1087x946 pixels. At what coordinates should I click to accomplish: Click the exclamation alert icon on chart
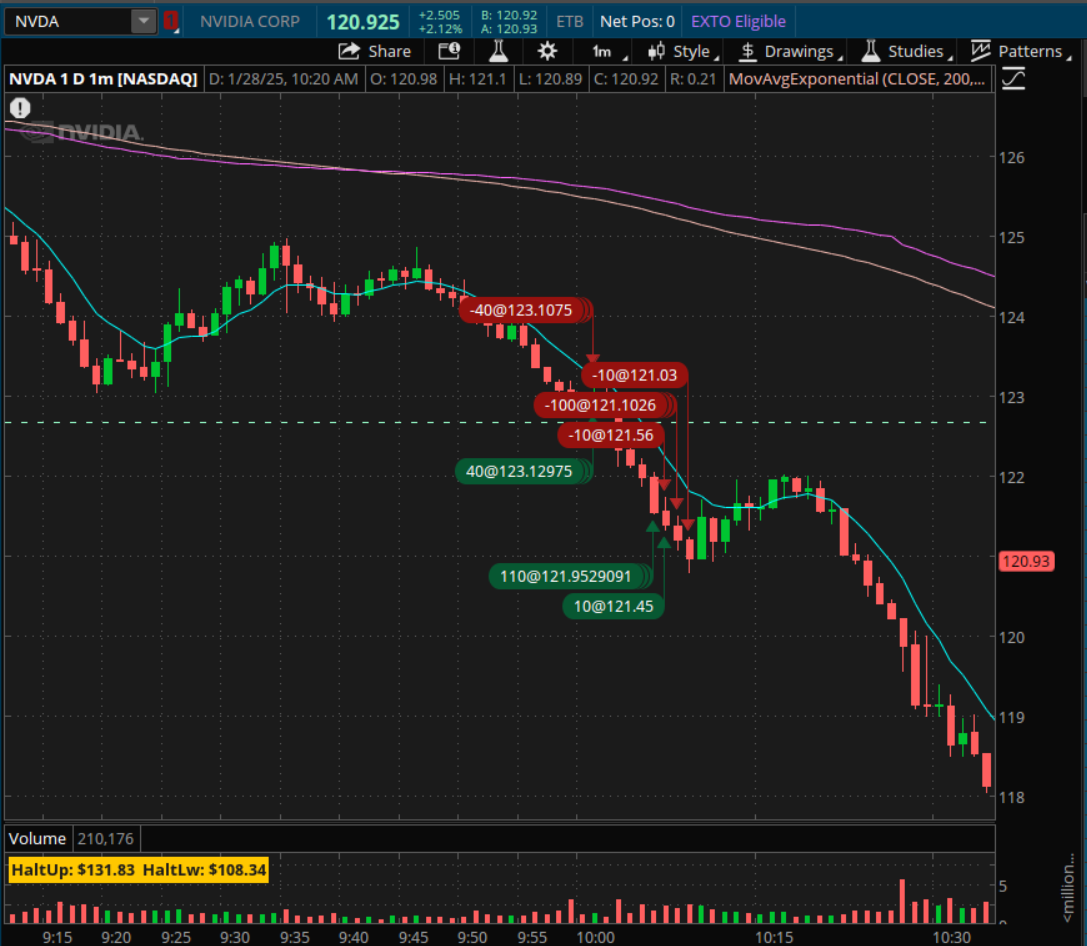tap(20, 108)
